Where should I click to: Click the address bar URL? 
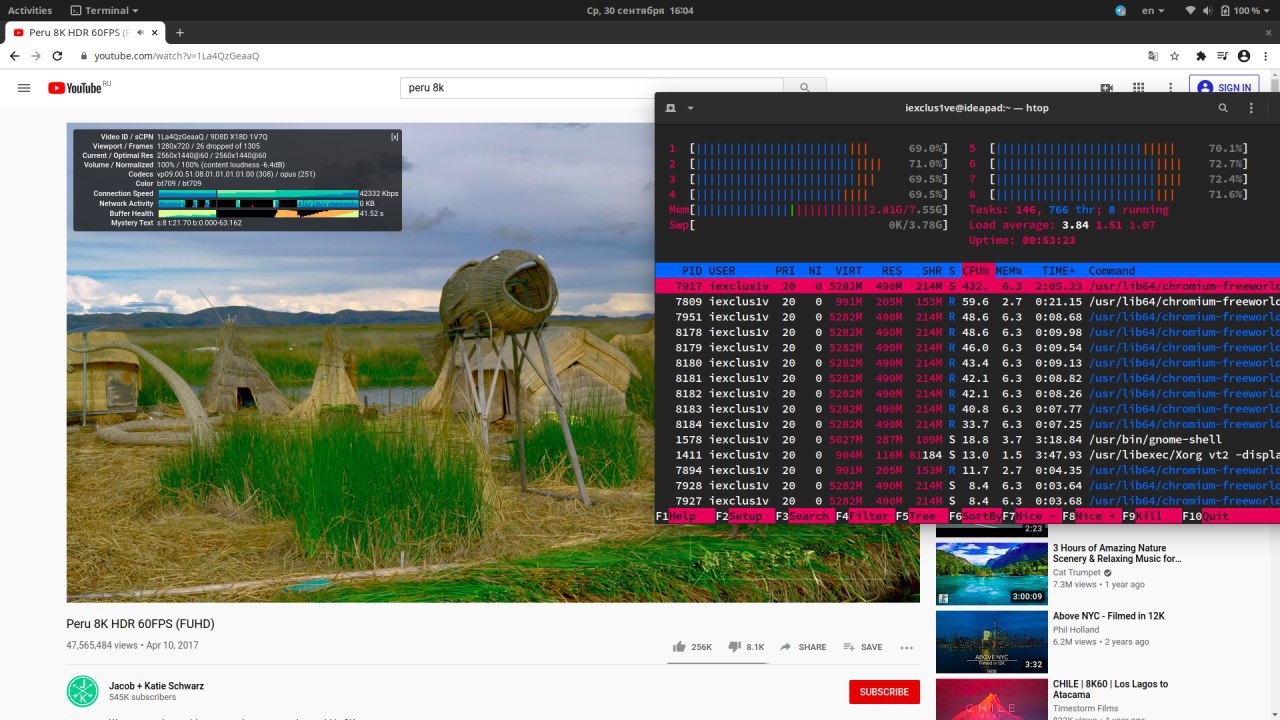tap(177, 56)
